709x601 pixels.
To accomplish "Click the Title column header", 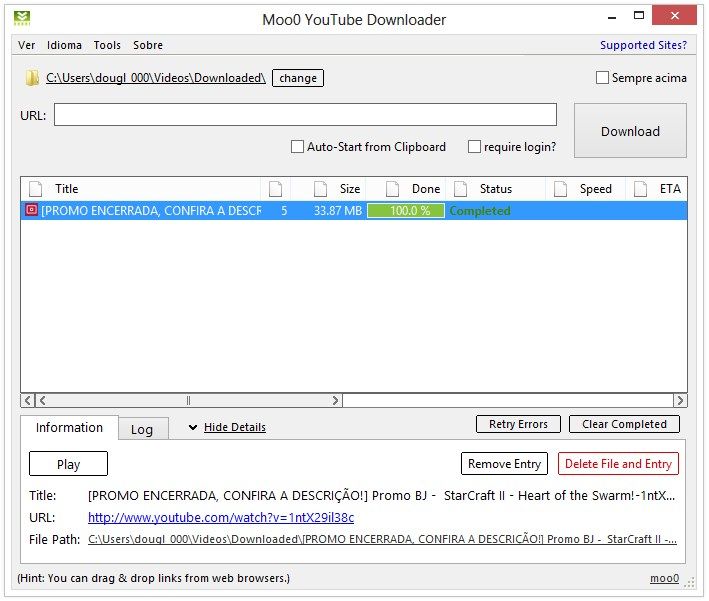I will pyautogui.click(x=141, y=189).
